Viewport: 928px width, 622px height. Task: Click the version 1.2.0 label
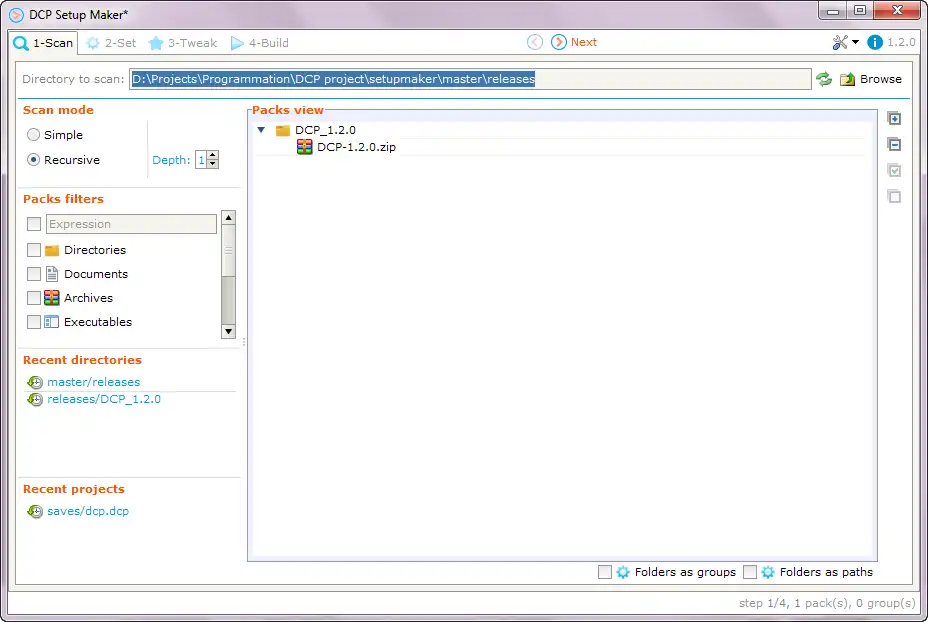tap(901, 42)
